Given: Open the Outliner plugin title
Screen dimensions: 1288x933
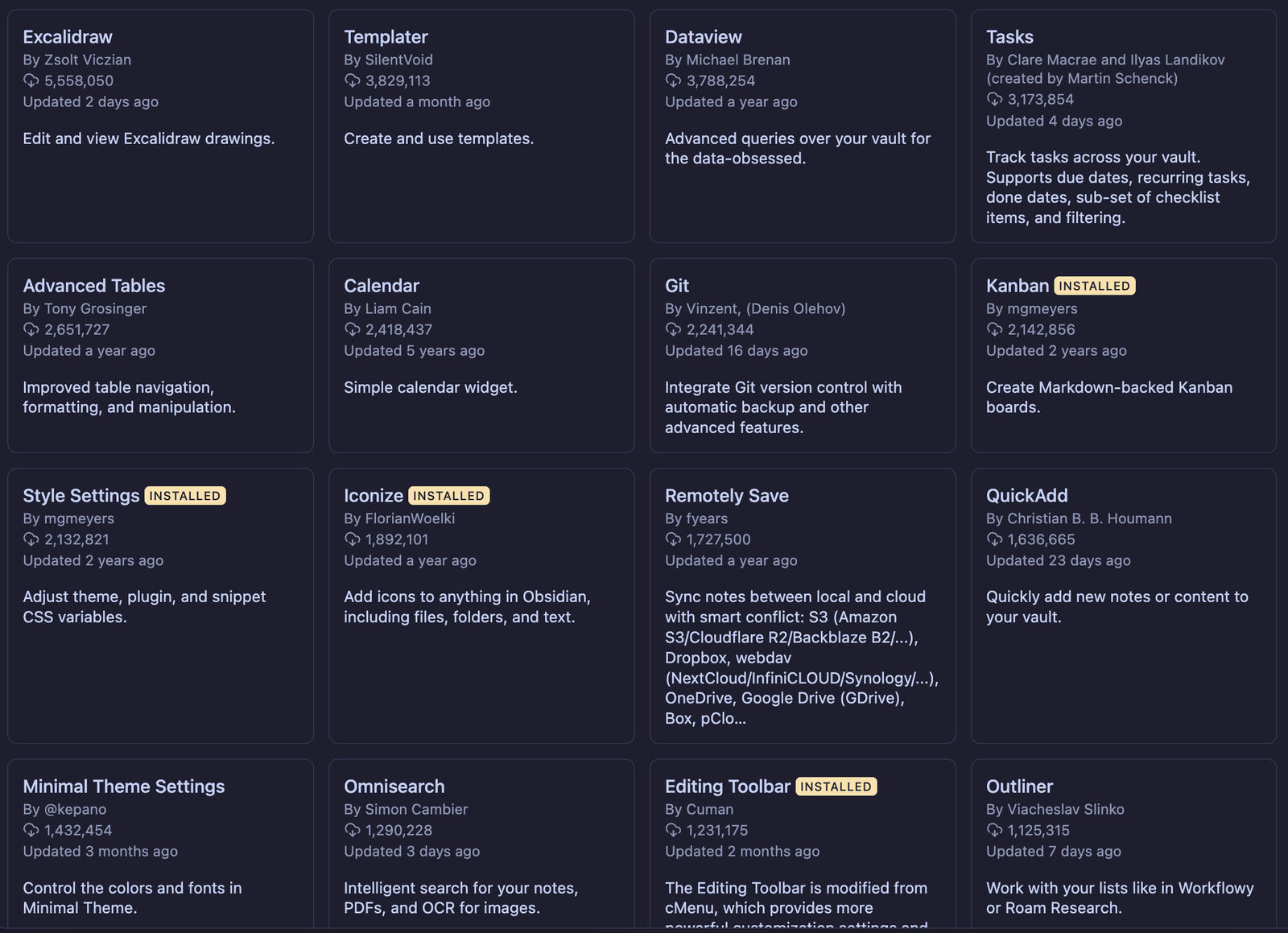Looking at the screenshot, I should point(1019,786).
